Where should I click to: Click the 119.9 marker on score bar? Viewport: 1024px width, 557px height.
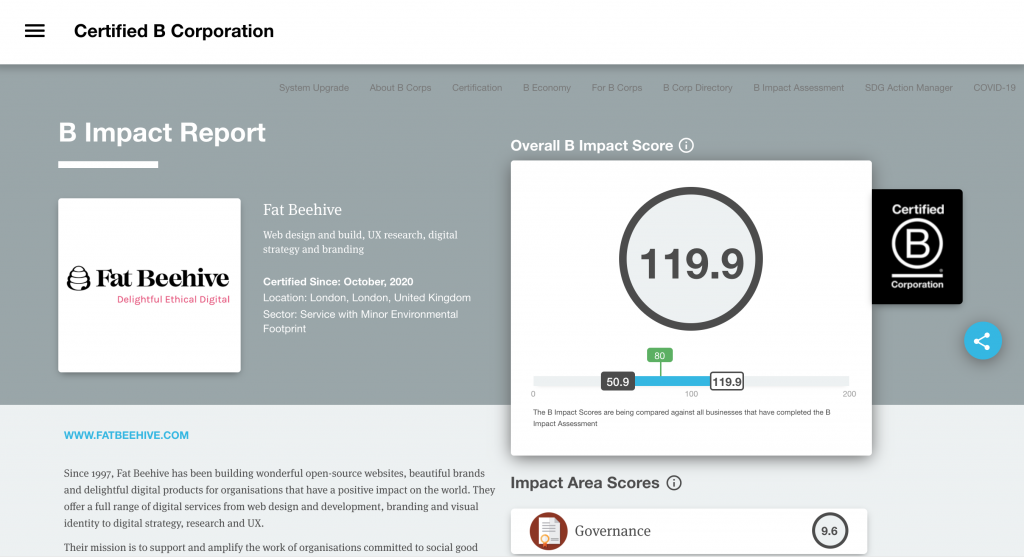click(726, 381)
